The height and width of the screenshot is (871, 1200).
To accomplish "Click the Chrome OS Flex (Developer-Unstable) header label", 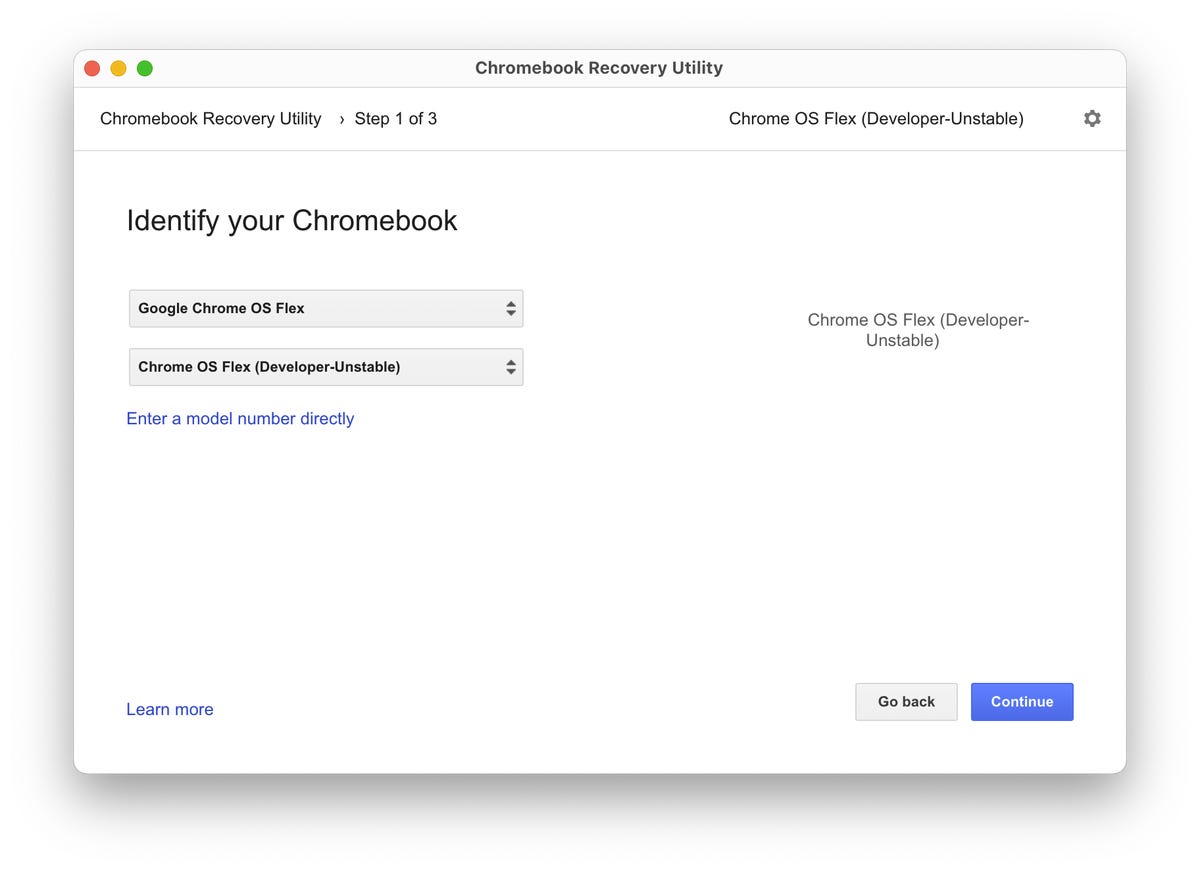I will click(x=876, y=119).
